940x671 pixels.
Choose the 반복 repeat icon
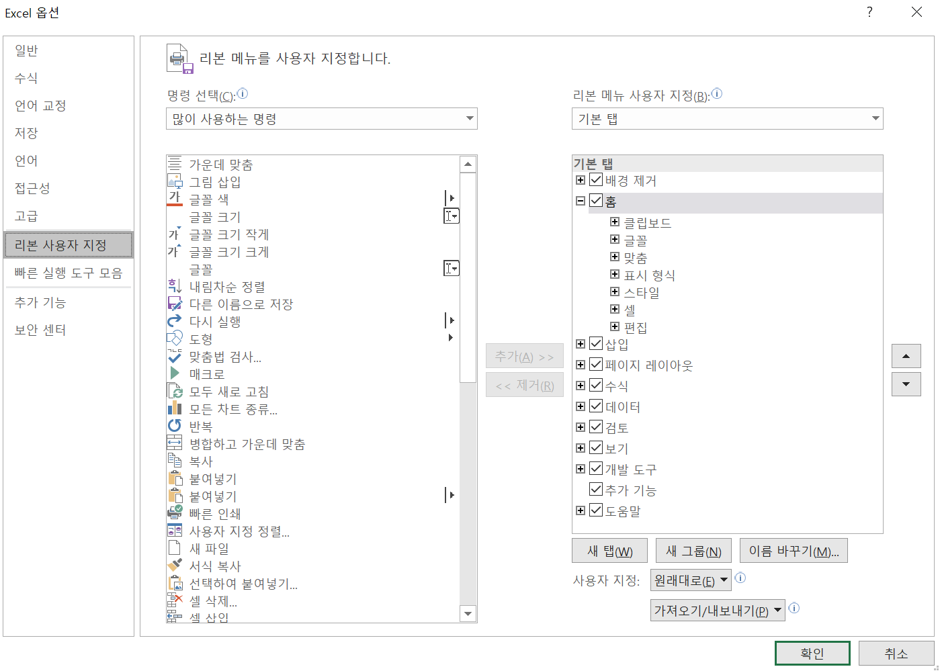pos(174,426)
